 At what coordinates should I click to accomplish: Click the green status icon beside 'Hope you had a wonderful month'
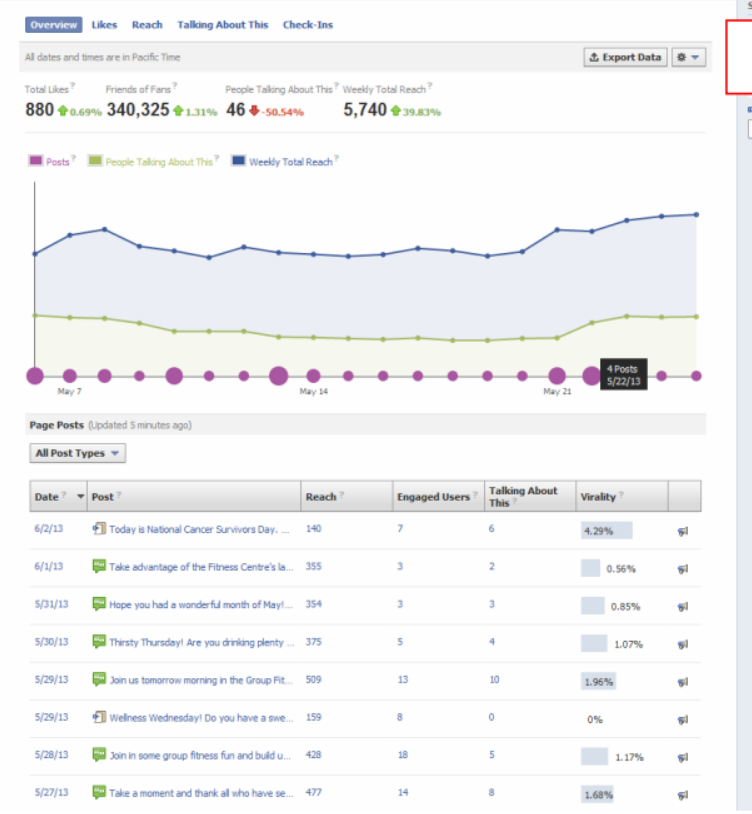click(x=99, y=604)
